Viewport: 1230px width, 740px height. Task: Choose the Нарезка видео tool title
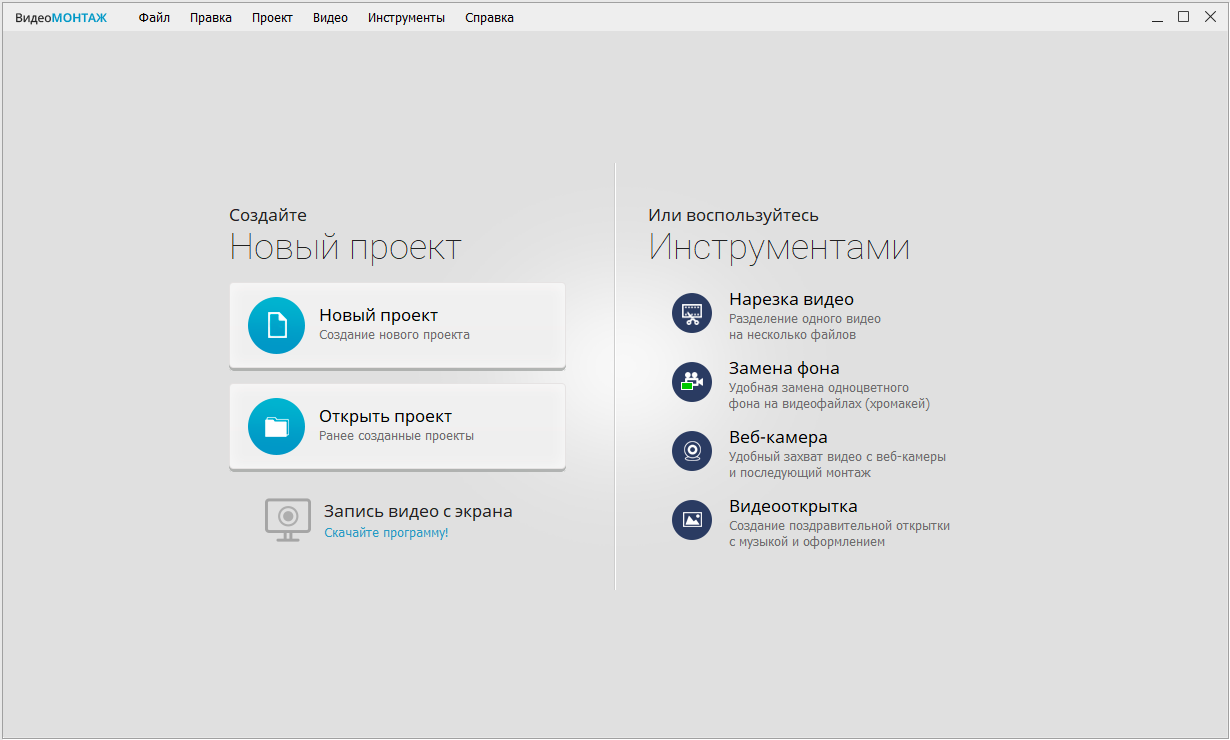click(791, 299)
